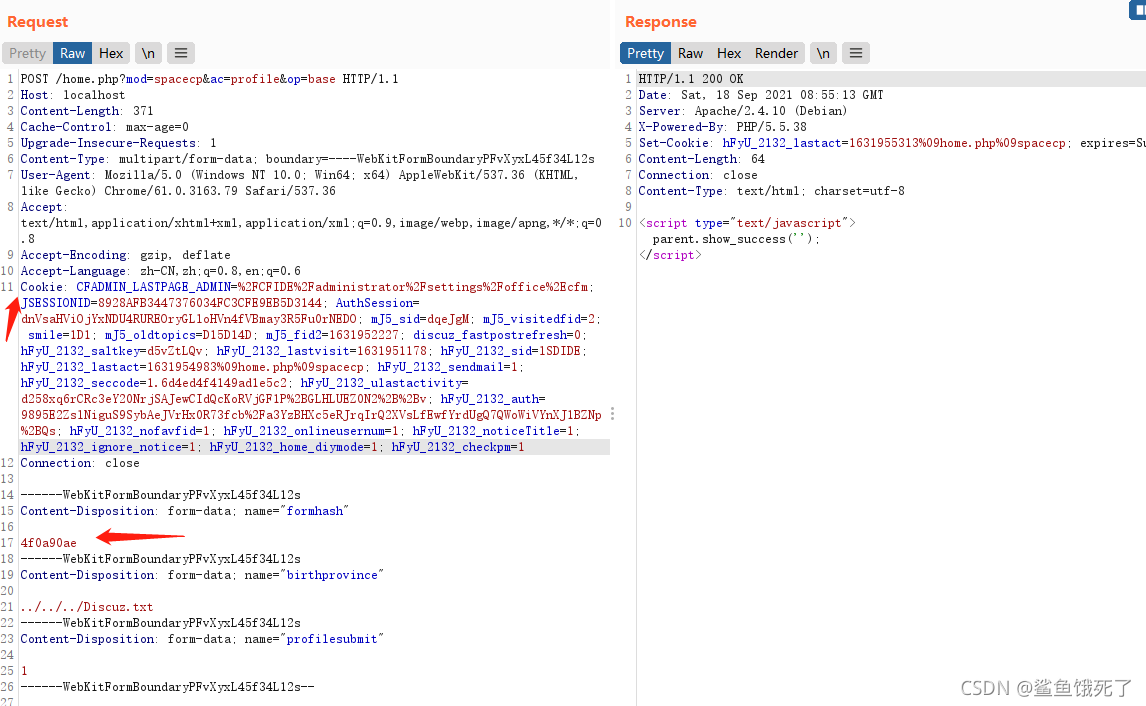Click the hFyU_2132_checkpm=1 cookie entry

coord(458,447)
